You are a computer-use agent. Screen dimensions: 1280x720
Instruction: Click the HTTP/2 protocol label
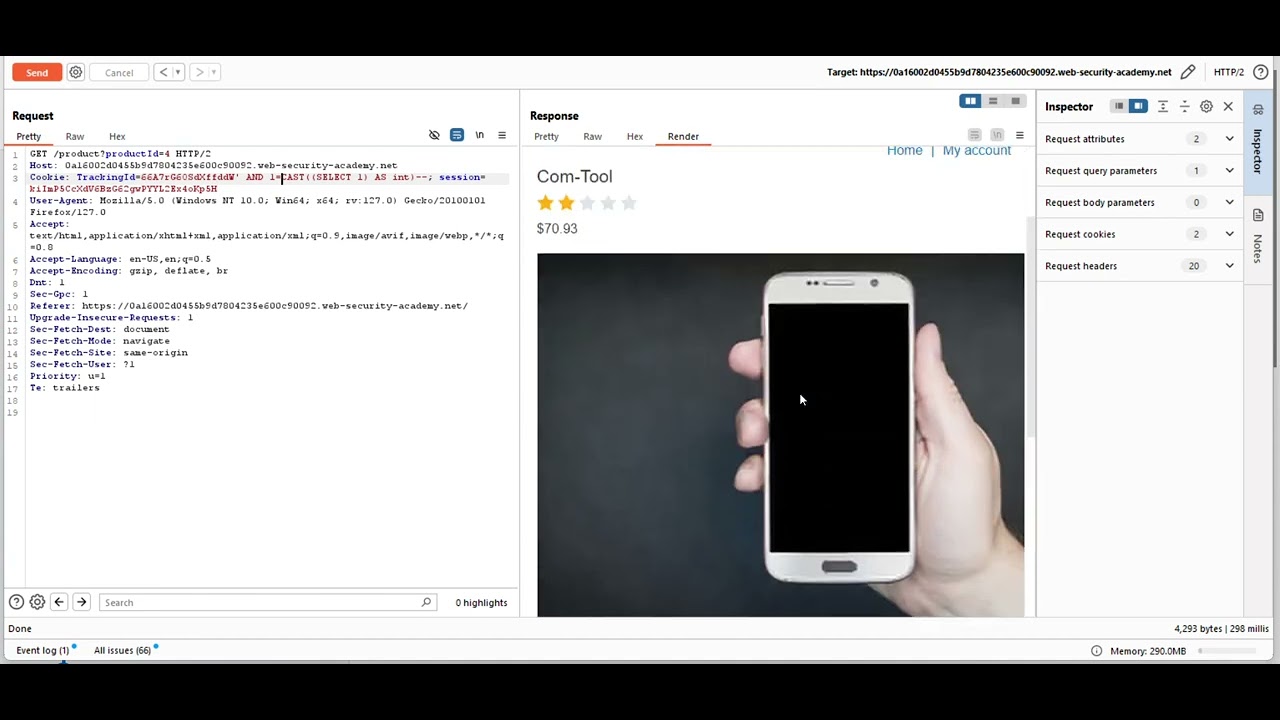[x=1229, y=72]
